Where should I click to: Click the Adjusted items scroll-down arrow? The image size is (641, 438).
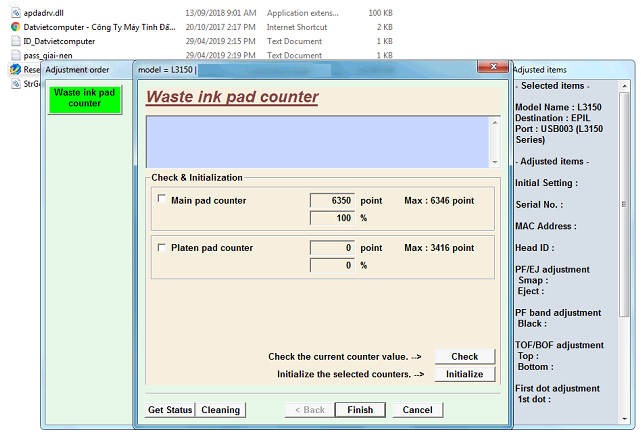pyautogui.click(x=624, y=419)
